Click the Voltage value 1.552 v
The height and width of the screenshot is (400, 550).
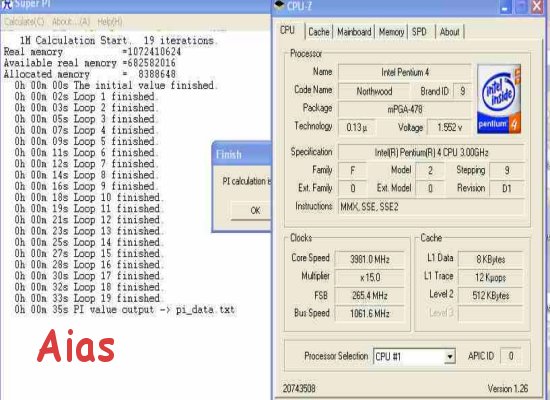point(449,127)
